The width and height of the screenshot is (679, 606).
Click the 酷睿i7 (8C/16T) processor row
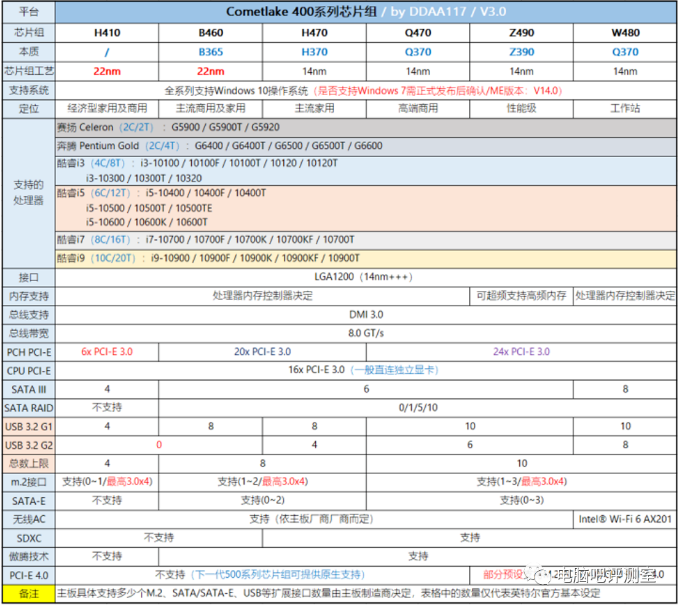coord(366,240)
